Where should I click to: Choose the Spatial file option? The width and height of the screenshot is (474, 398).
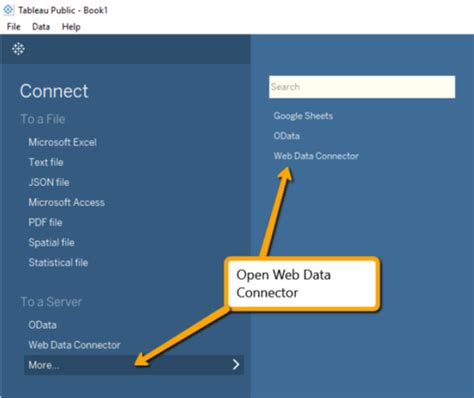click(x=51, y=242)
